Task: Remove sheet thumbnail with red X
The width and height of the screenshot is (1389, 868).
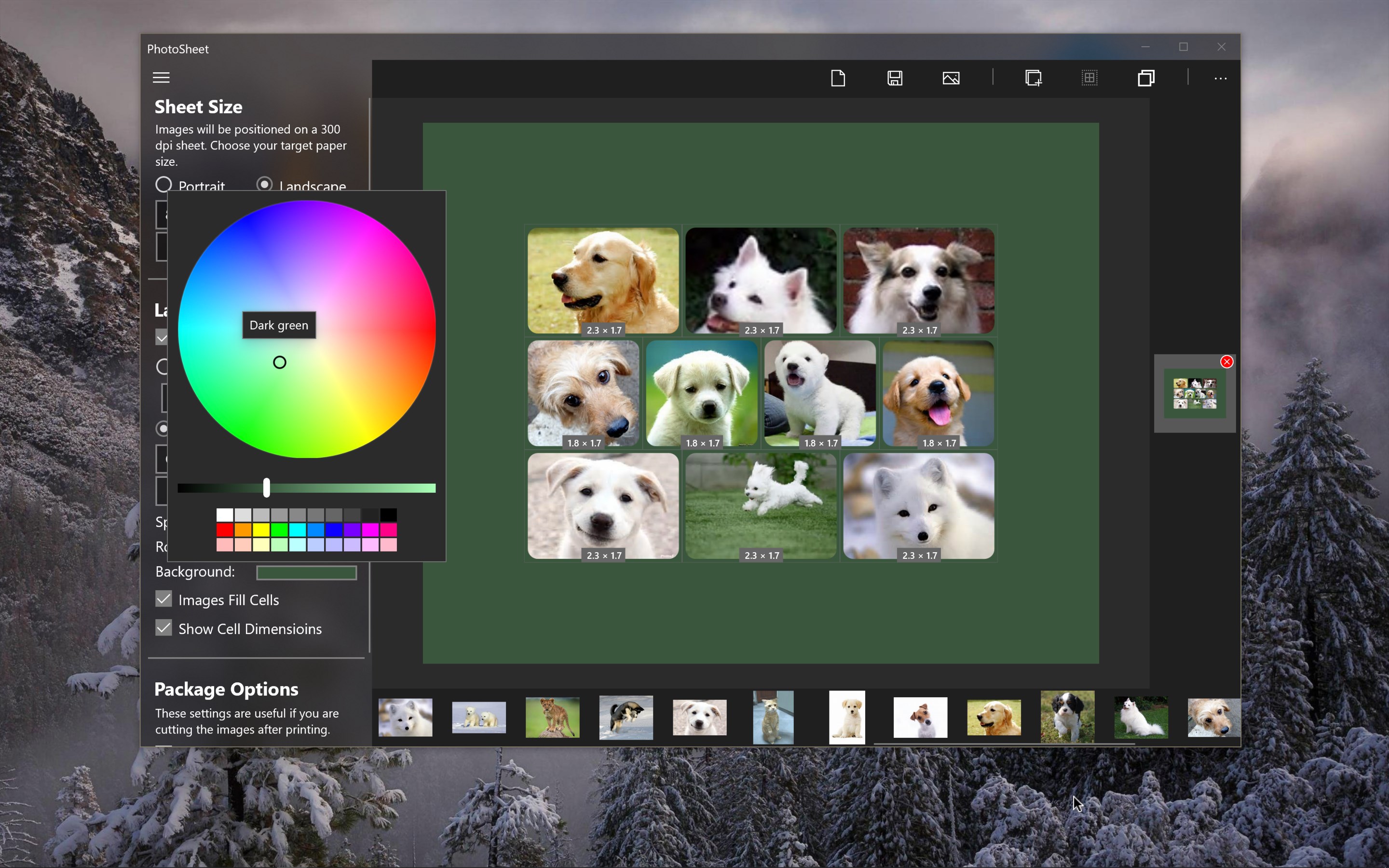Action: pyautogui.click(x=1226, y=362)
